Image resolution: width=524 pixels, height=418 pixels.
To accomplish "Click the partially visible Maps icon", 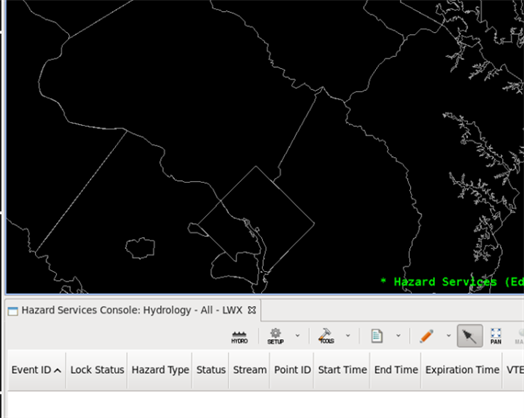I will tap(520, 336).
